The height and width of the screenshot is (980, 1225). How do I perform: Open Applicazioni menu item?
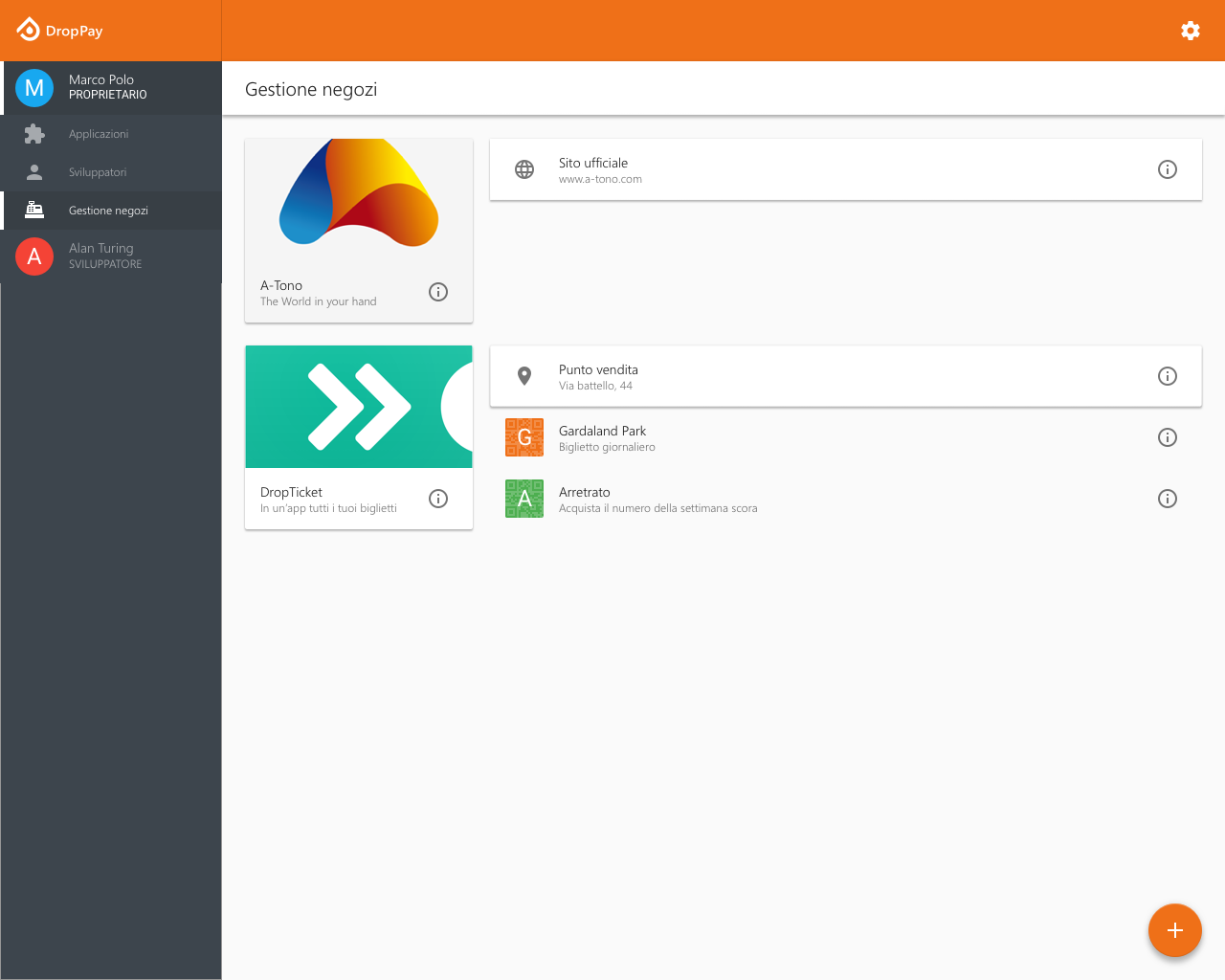(x=111, y=134)
